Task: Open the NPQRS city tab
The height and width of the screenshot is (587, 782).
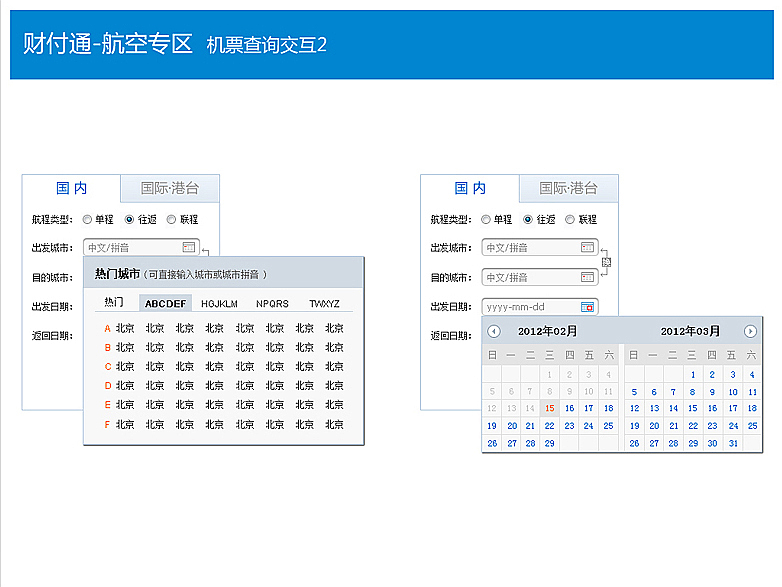Action: click(x=272, y=304)
